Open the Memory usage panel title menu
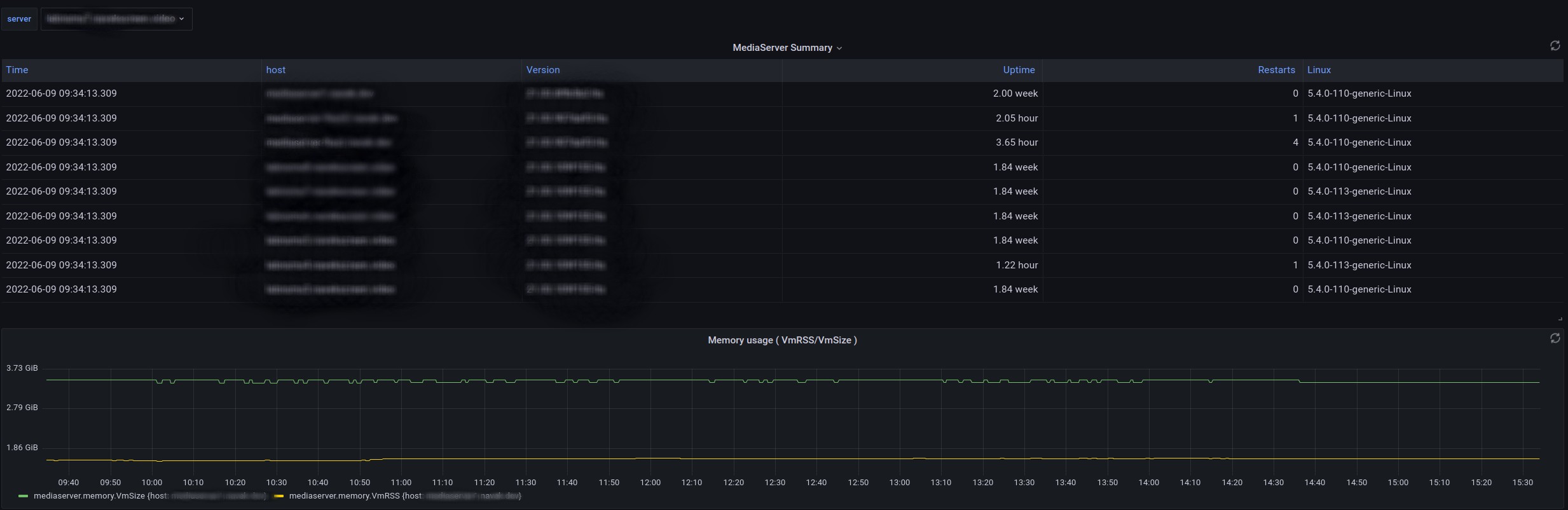This screenshot has height=510, width=1568. (x=782, y=340)
